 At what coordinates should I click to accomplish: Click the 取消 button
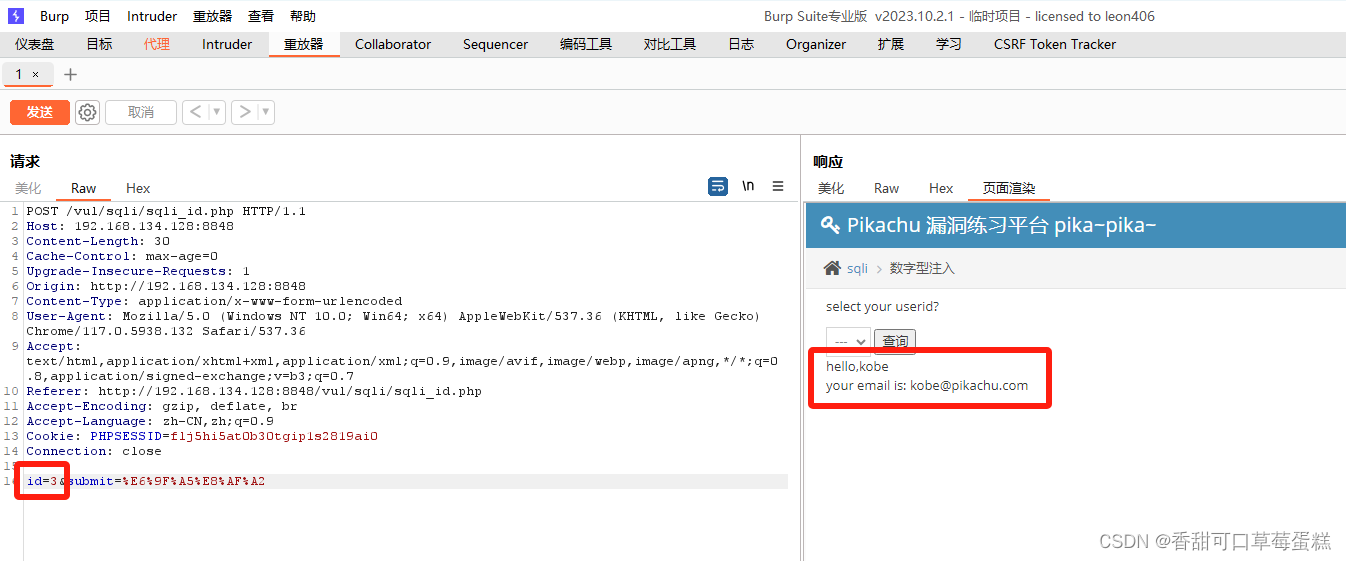tap(141, 112)
